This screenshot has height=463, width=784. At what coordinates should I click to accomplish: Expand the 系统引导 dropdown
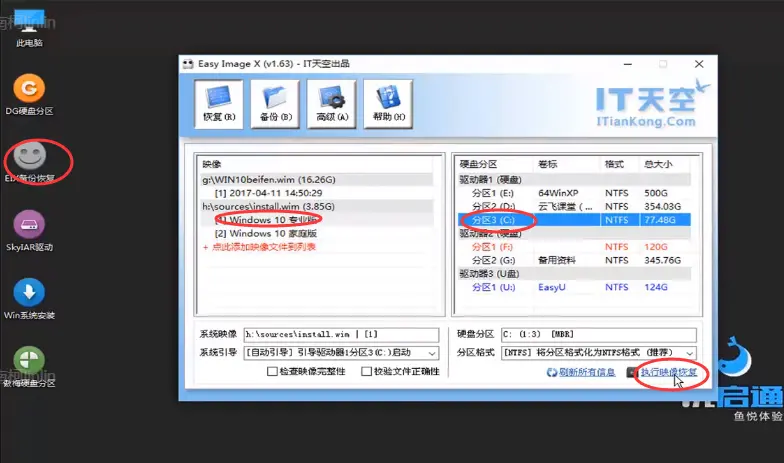click(x=432, y=353)
